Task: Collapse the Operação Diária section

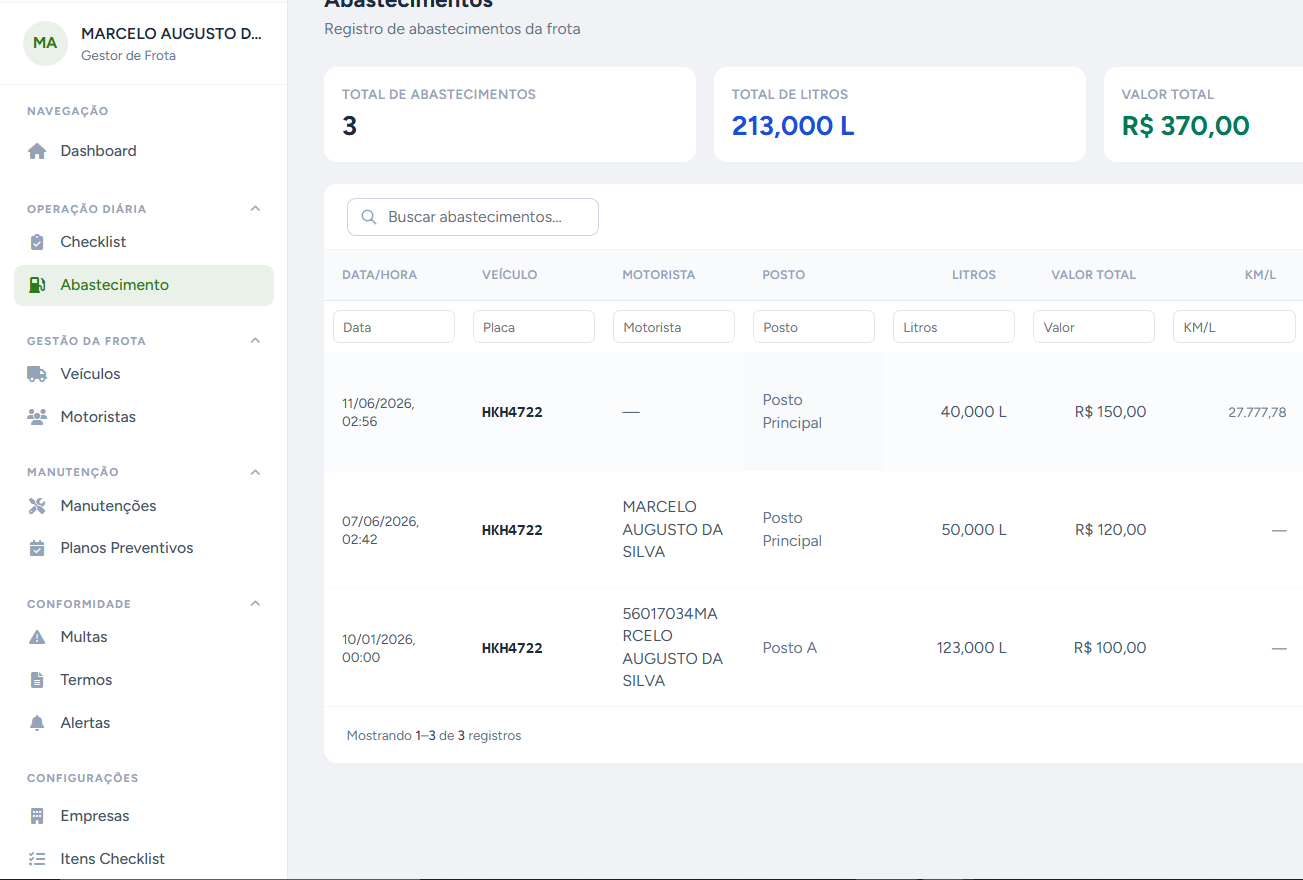Action: coord(255,209)
